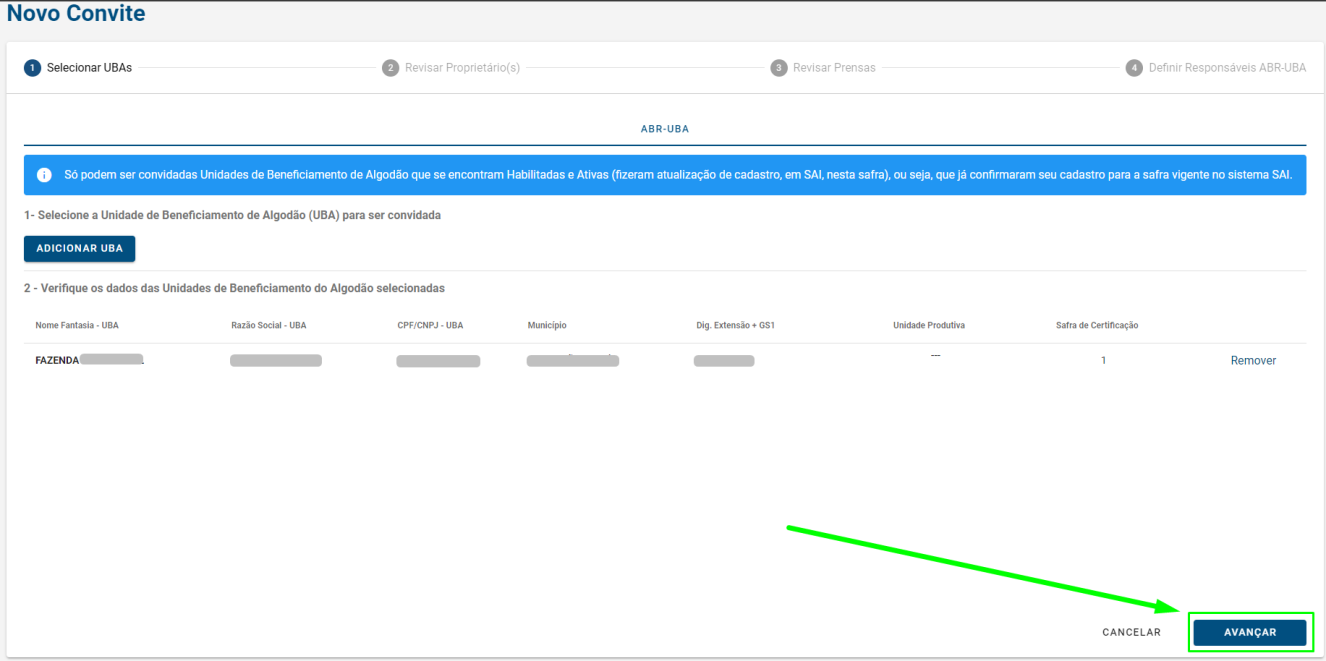Click the step 2 circle for Revisar Proprietário(s)
The image size is (1326, 661).
(391, 68)
